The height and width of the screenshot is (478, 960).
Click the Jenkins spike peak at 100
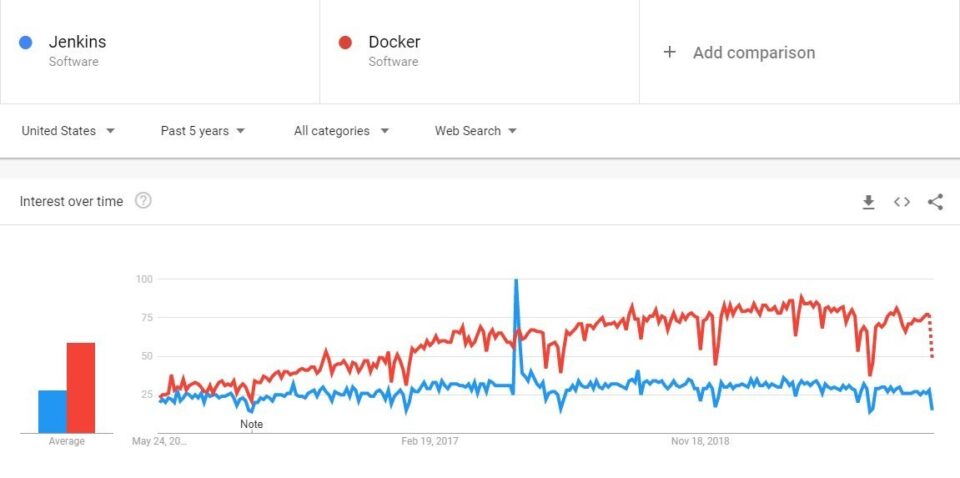(516, 280)
